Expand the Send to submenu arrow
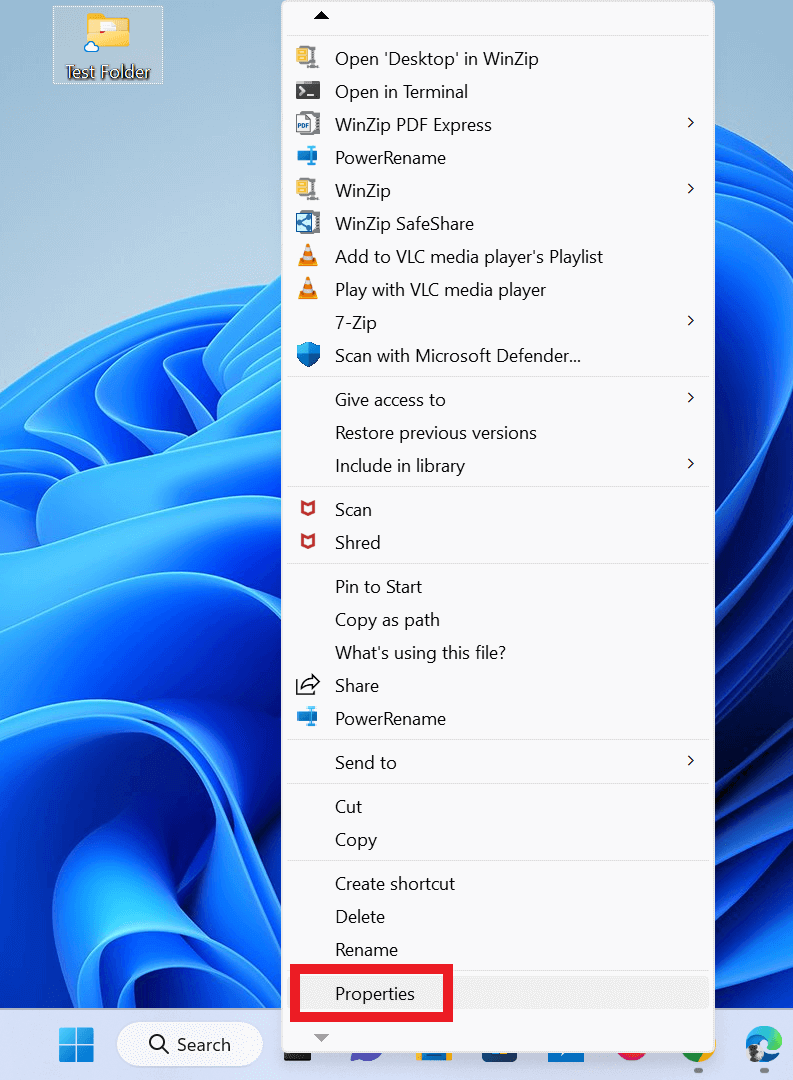The height and width of the screenshot is (1080, 793). click(x=690, y=761)
